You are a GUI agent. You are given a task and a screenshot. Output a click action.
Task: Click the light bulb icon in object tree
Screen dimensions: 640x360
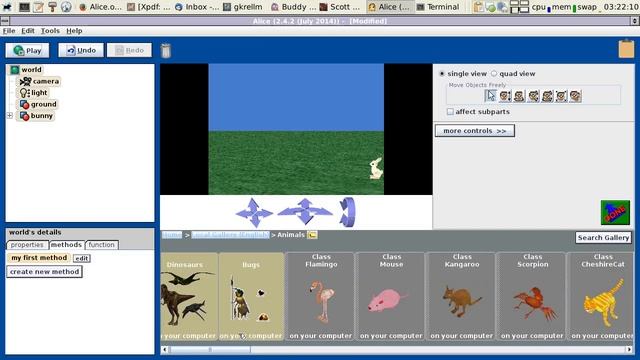coord(24,93)
